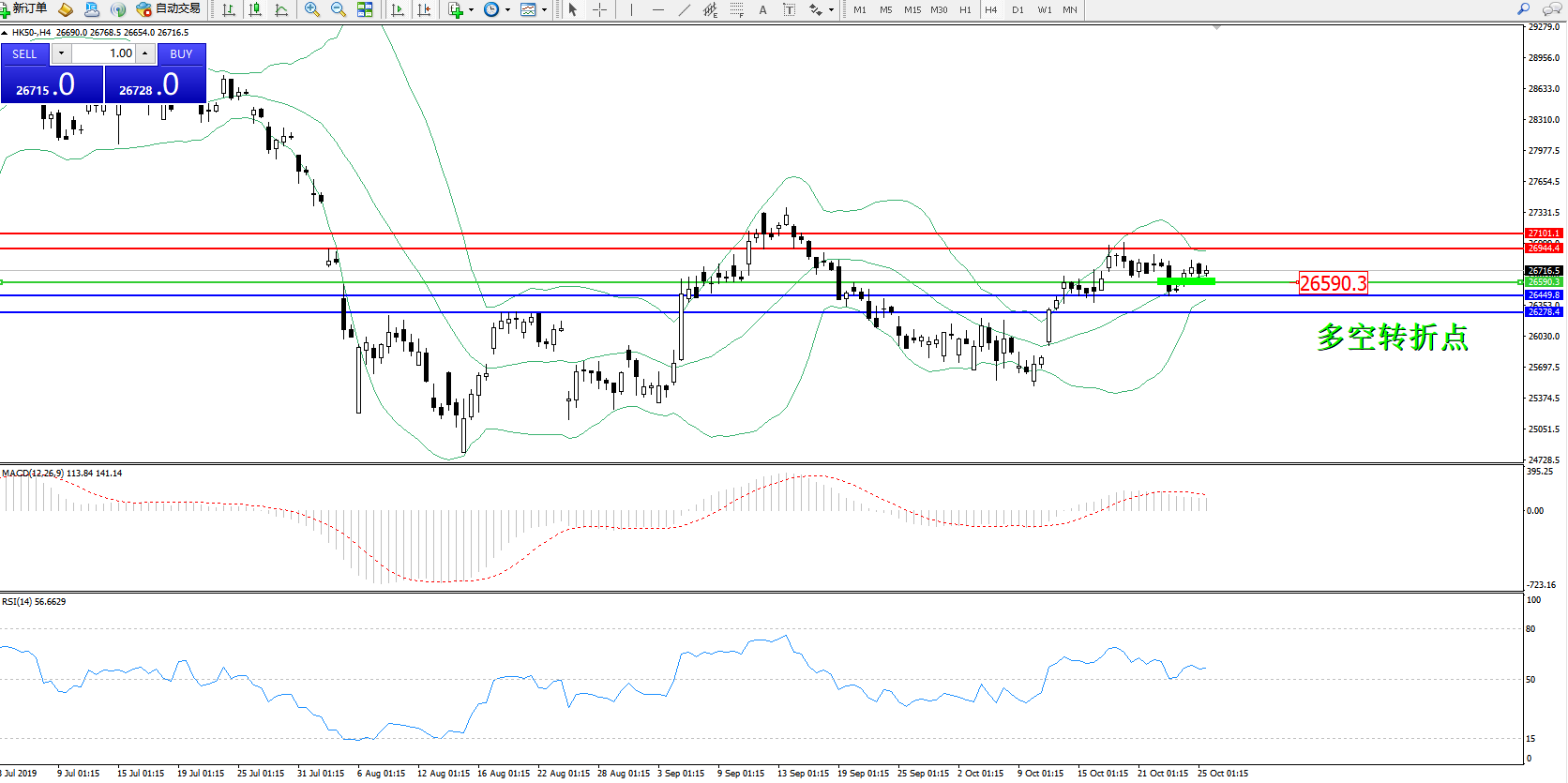Tile windows using the grid icon

click(x=365, y=9)
